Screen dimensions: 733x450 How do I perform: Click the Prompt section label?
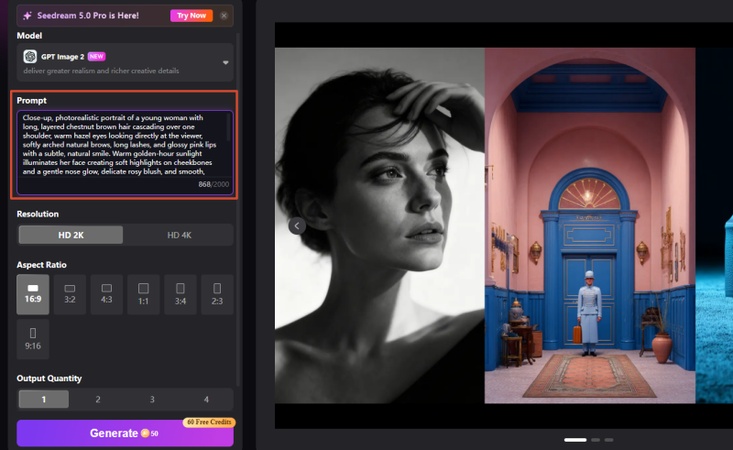coord(32,100)
